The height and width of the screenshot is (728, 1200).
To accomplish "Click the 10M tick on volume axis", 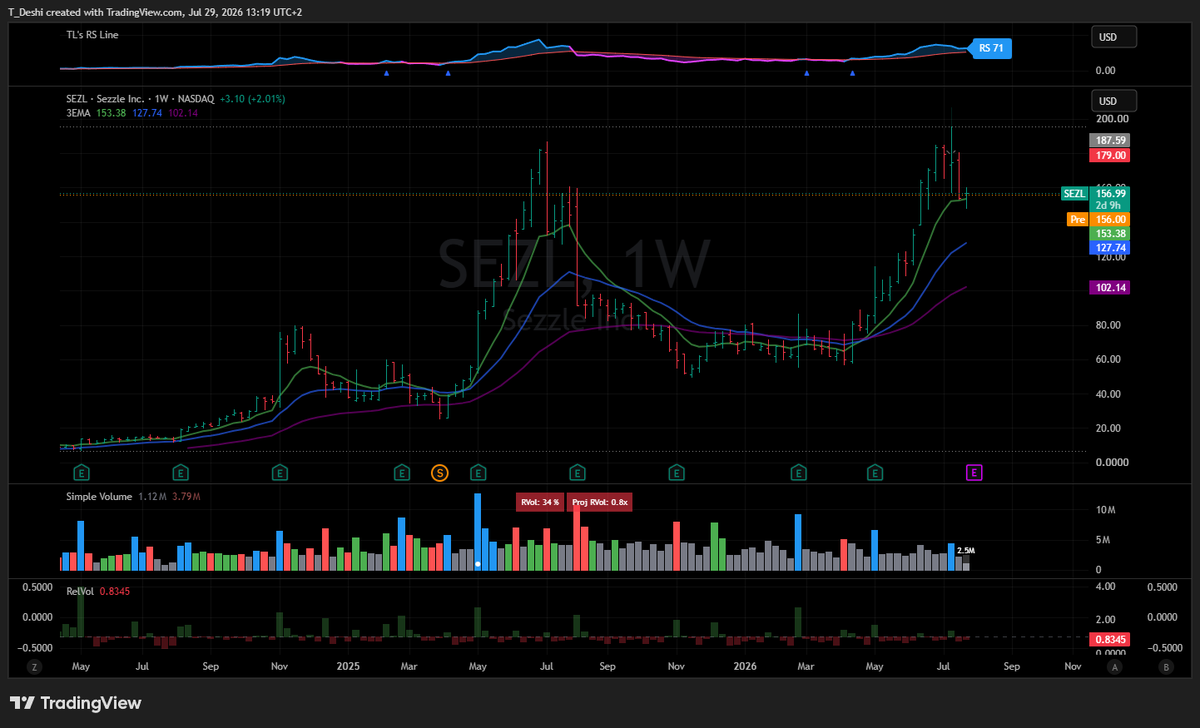I will [1104, 510].
